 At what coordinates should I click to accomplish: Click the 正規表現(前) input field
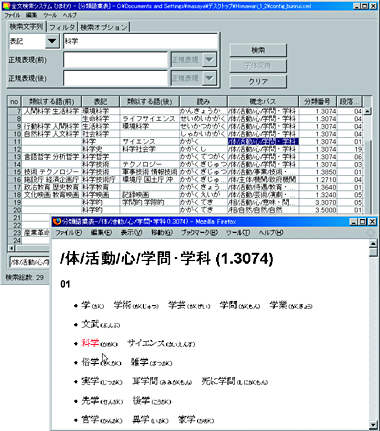[115, 60]
